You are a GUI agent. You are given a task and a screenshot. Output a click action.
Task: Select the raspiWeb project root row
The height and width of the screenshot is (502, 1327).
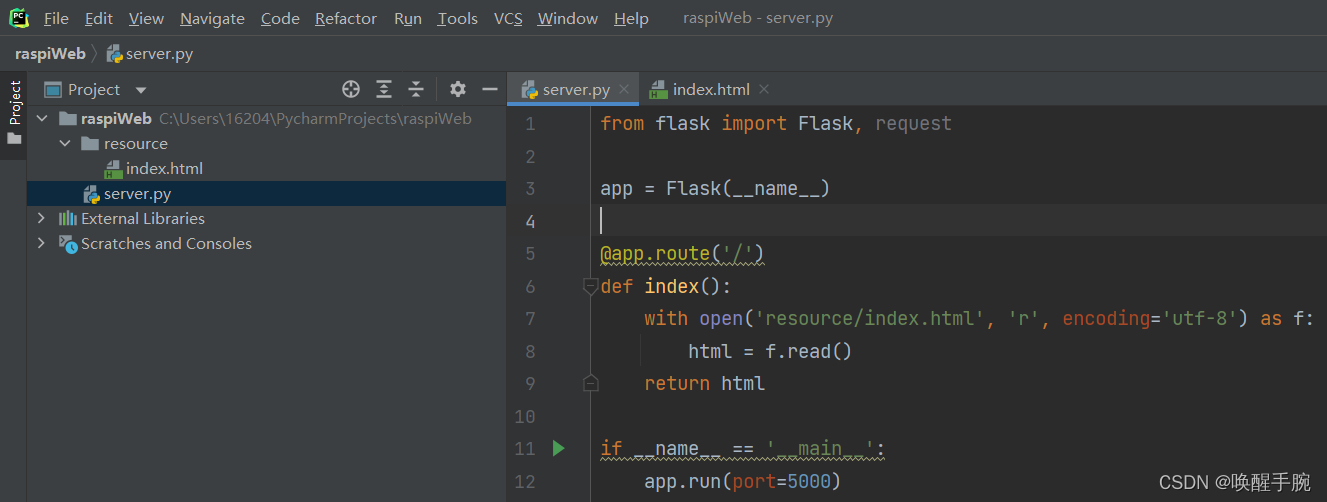[x=266, y=118]
